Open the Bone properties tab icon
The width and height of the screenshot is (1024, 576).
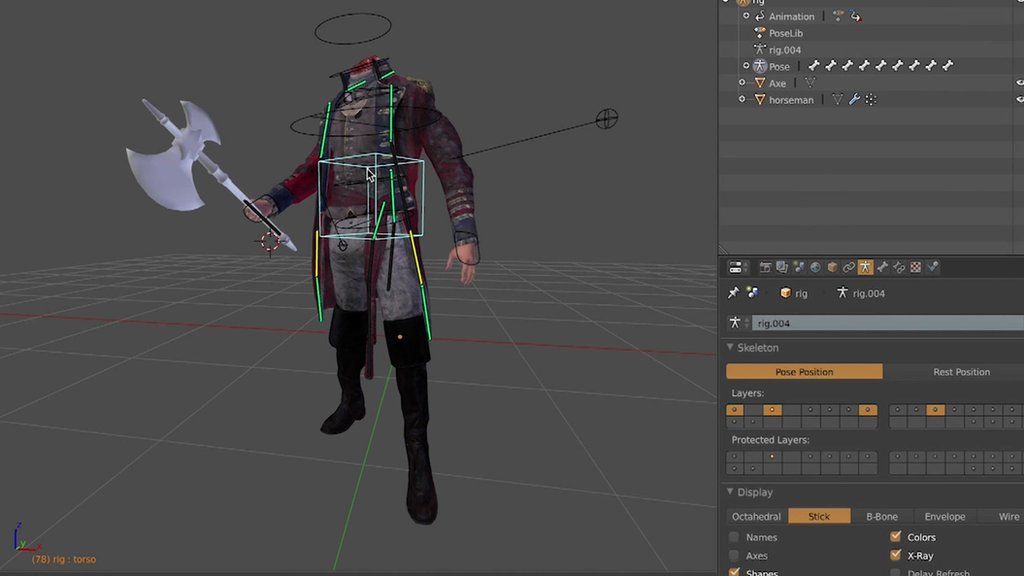tap(882, 267)
